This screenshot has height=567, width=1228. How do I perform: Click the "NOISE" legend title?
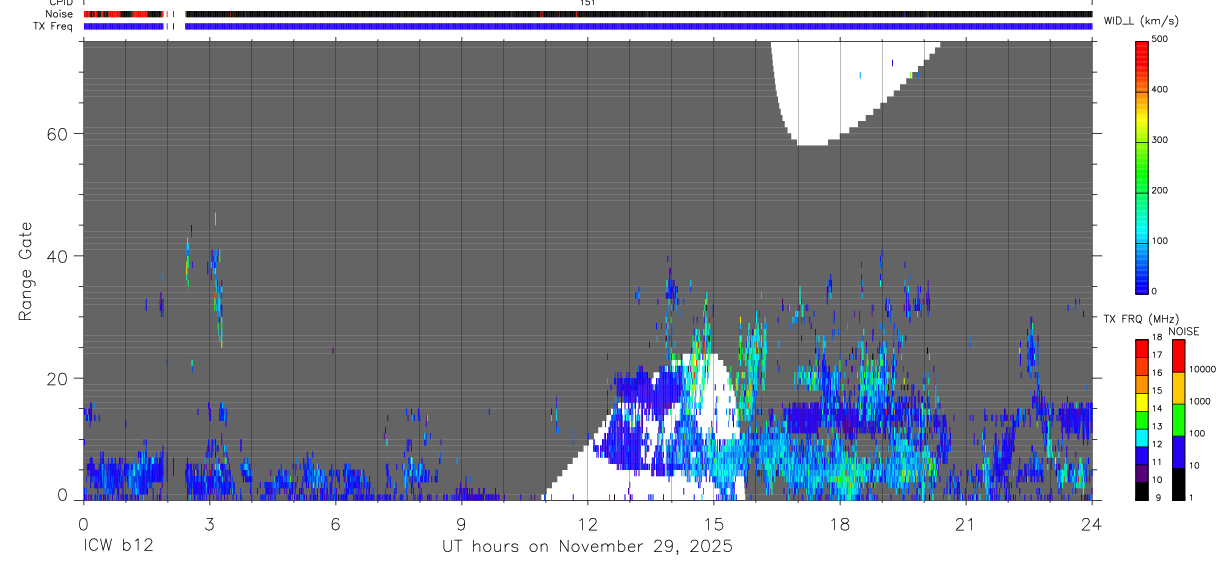(1184, 331)
